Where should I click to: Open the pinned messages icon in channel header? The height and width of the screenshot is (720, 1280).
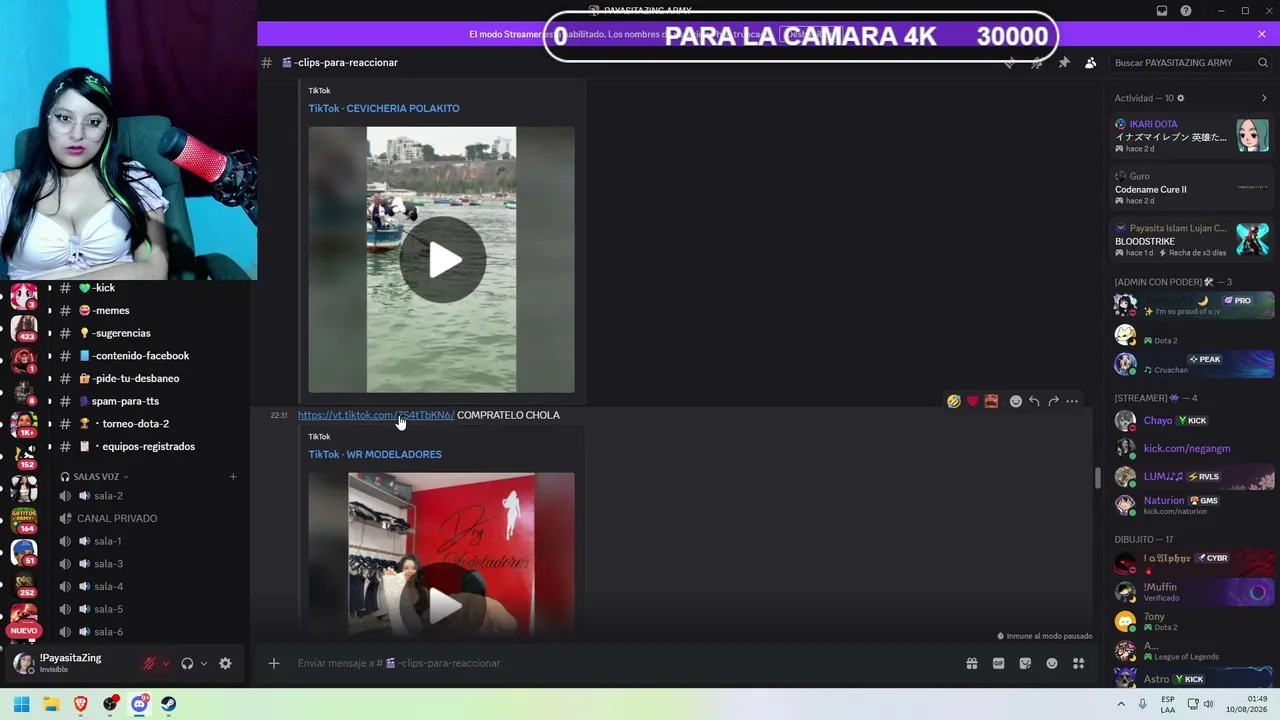click(1064, 62)
